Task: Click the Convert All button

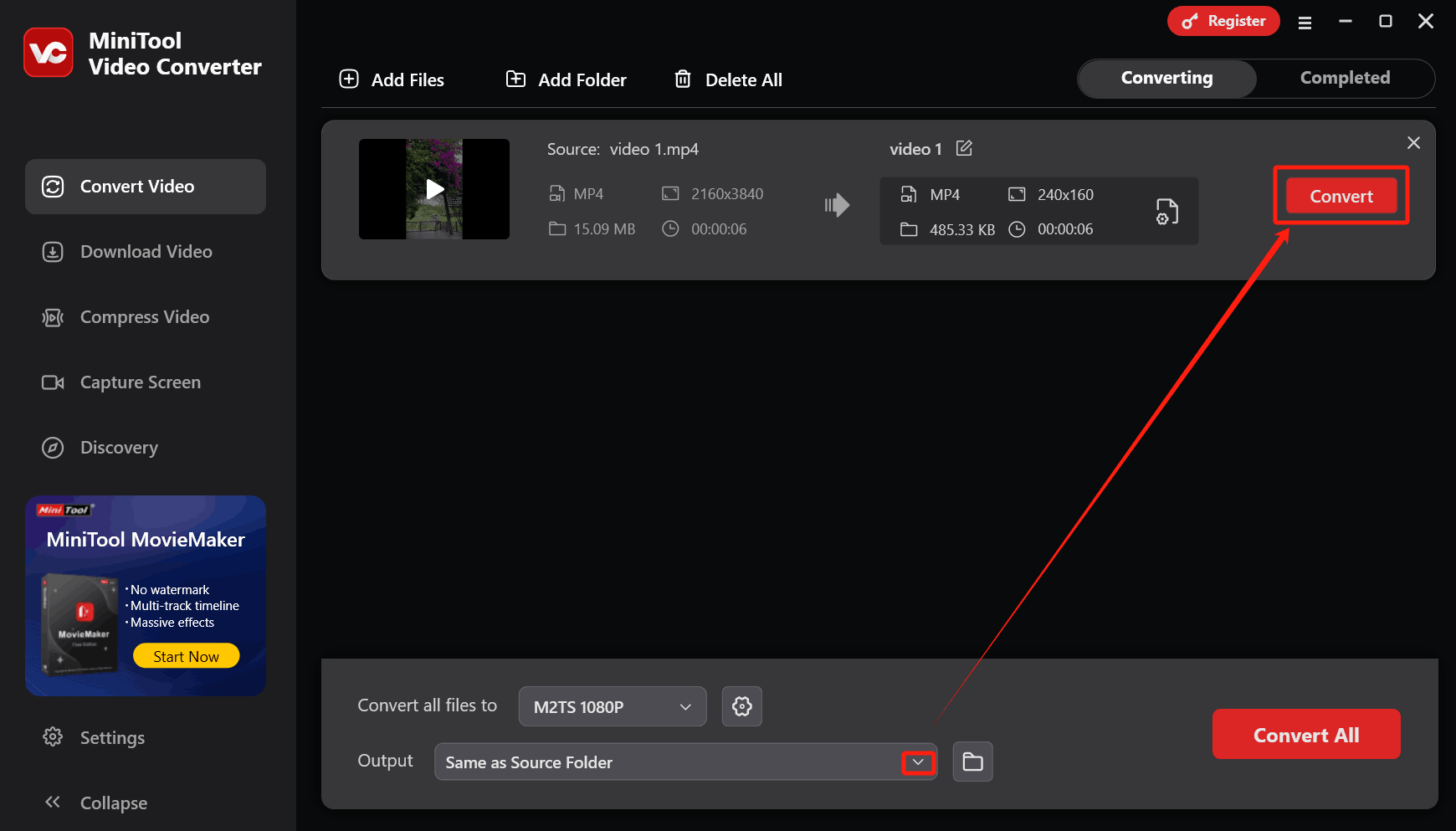Action: pyautogui.click(x=1306, y=734)
